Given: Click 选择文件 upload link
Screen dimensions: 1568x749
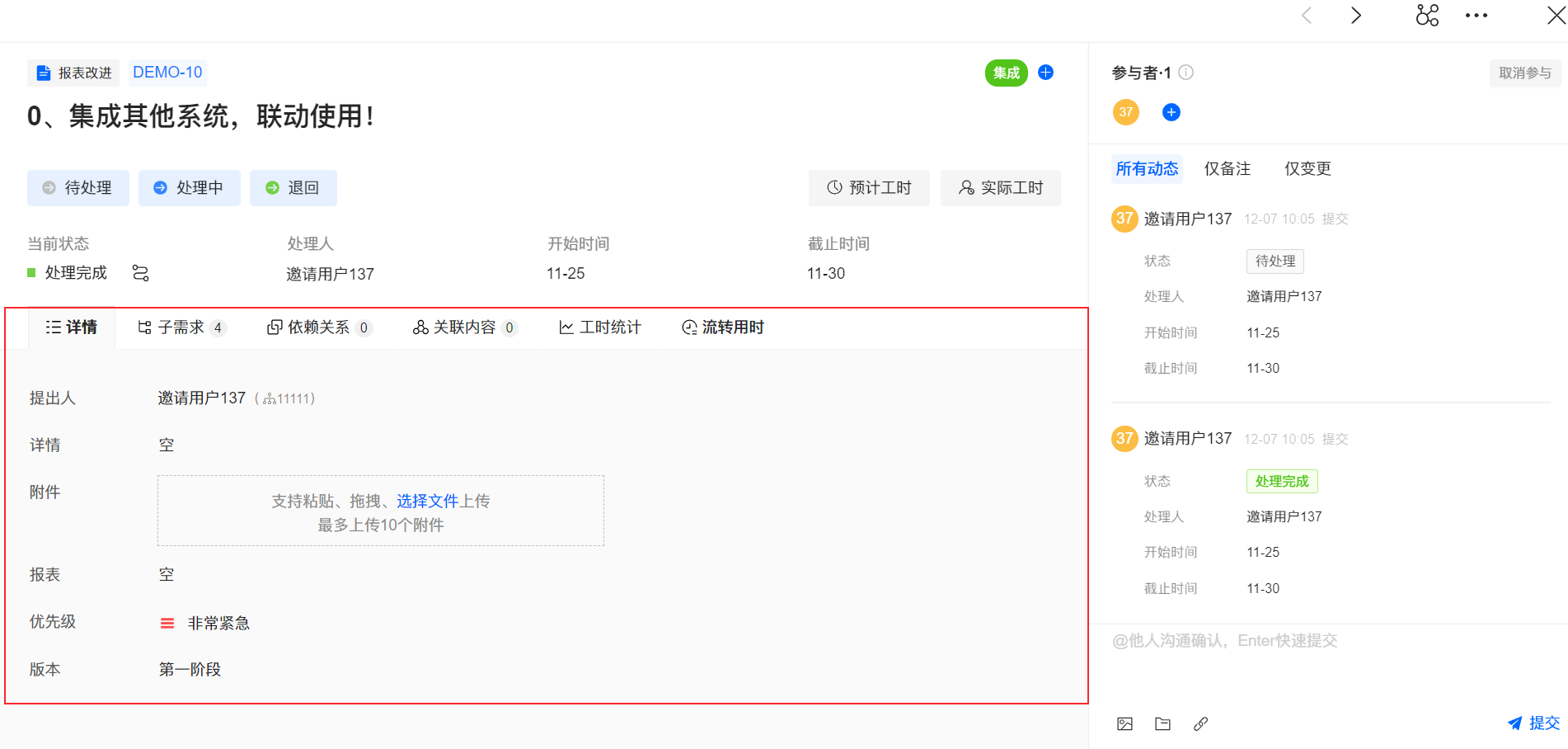Looking at the screenshot, I should pyautogui.click(x=427, y=501).
